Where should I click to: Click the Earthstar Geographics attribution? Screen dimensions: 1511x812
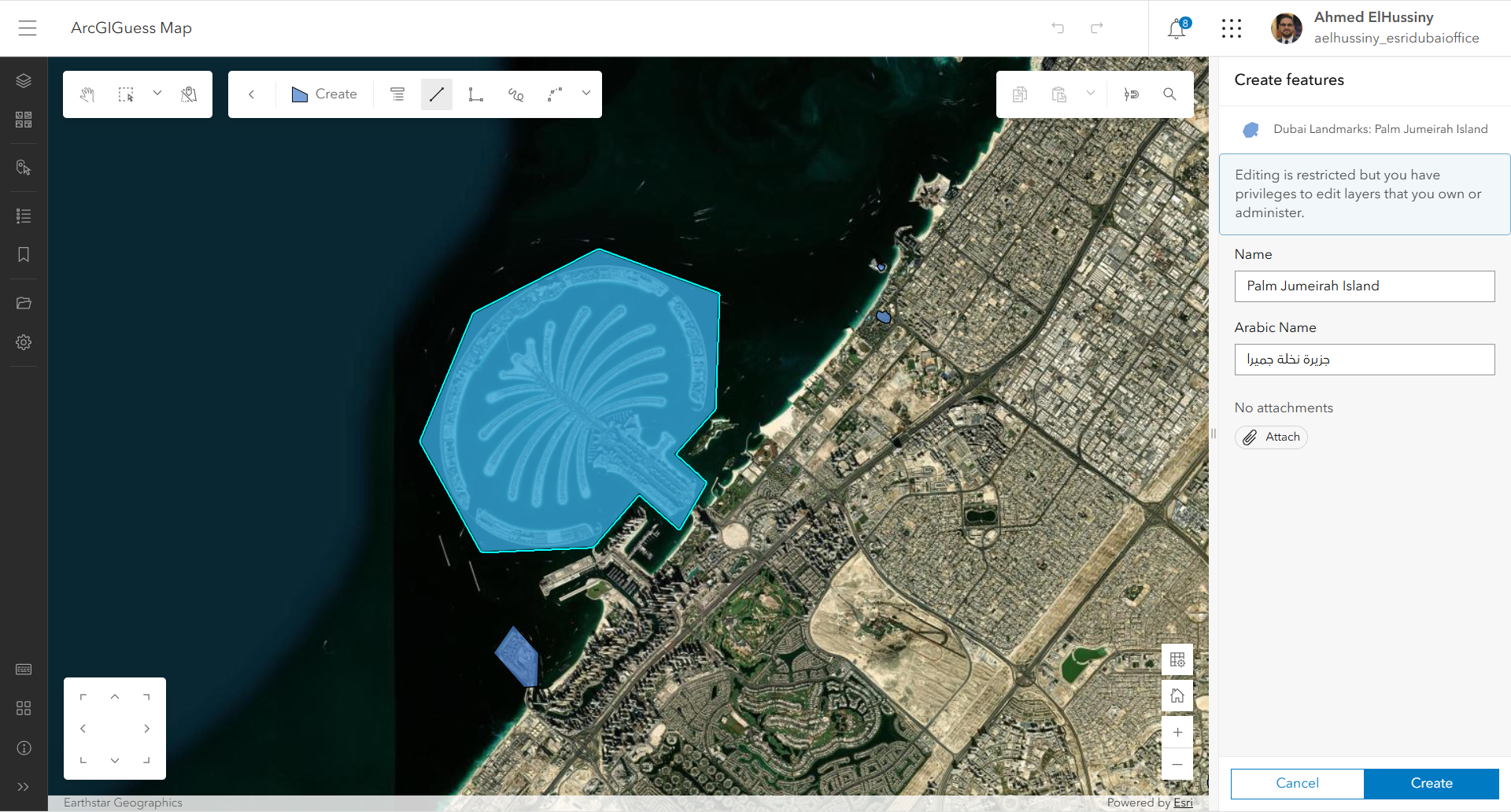(x=123, y=803)
